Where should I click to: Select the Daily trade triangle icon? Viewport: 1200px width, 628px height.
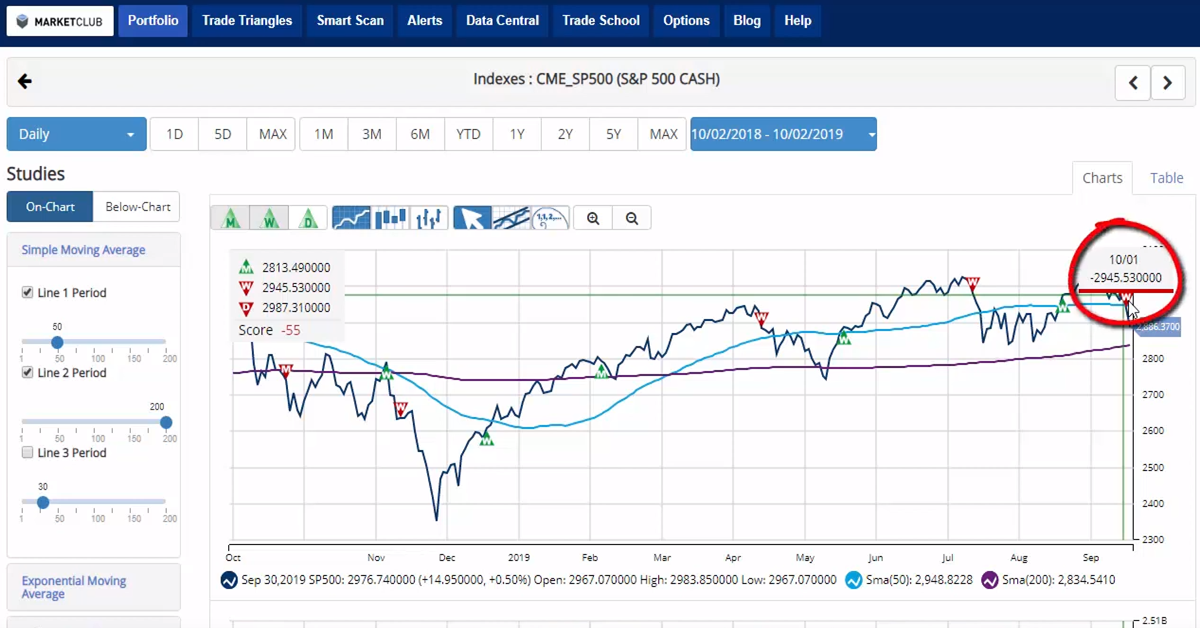tap(308, 217)
